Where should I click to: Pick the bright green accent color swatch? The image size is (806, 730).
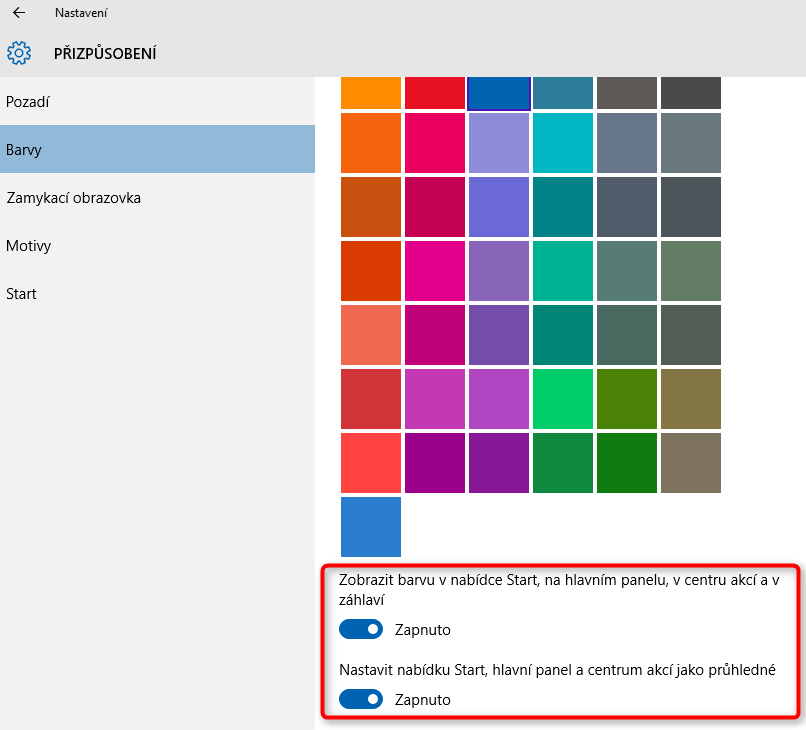tap(562, 399)
